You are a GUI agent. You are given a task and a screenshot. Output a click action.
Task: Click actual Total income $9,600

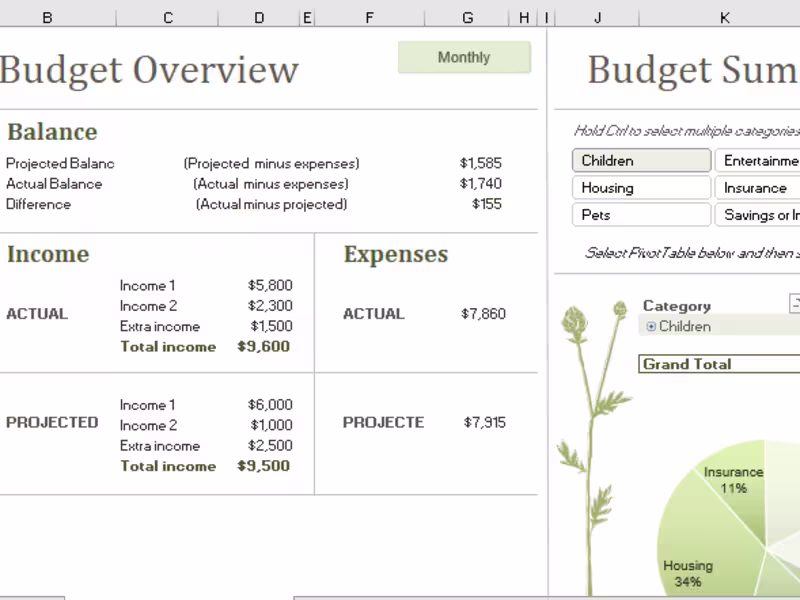pos(263,346)
